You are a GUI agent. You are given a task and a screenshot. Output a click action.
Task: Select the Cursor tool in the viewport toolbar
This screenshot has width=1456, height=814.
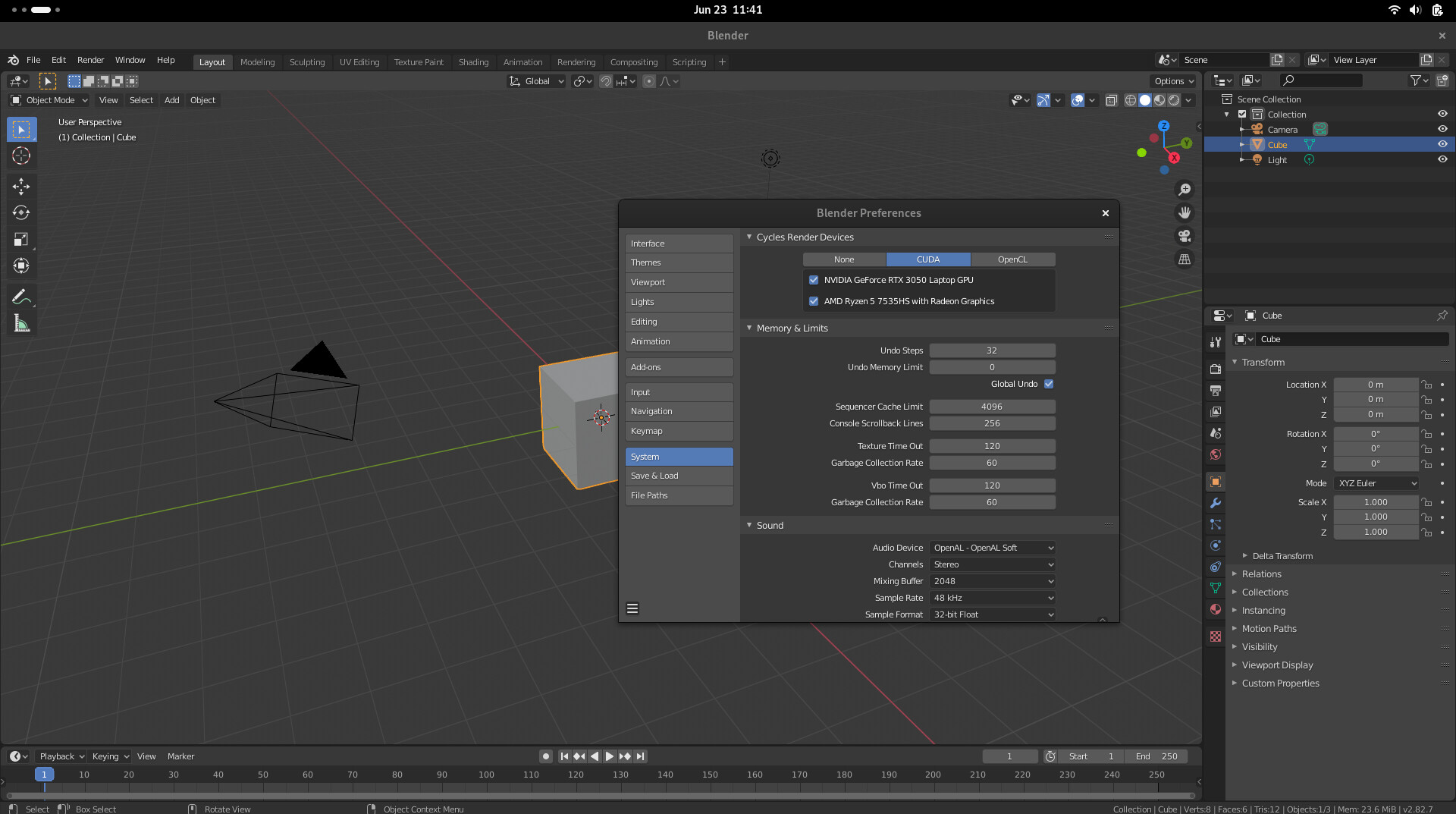click(x=21, y=156)
